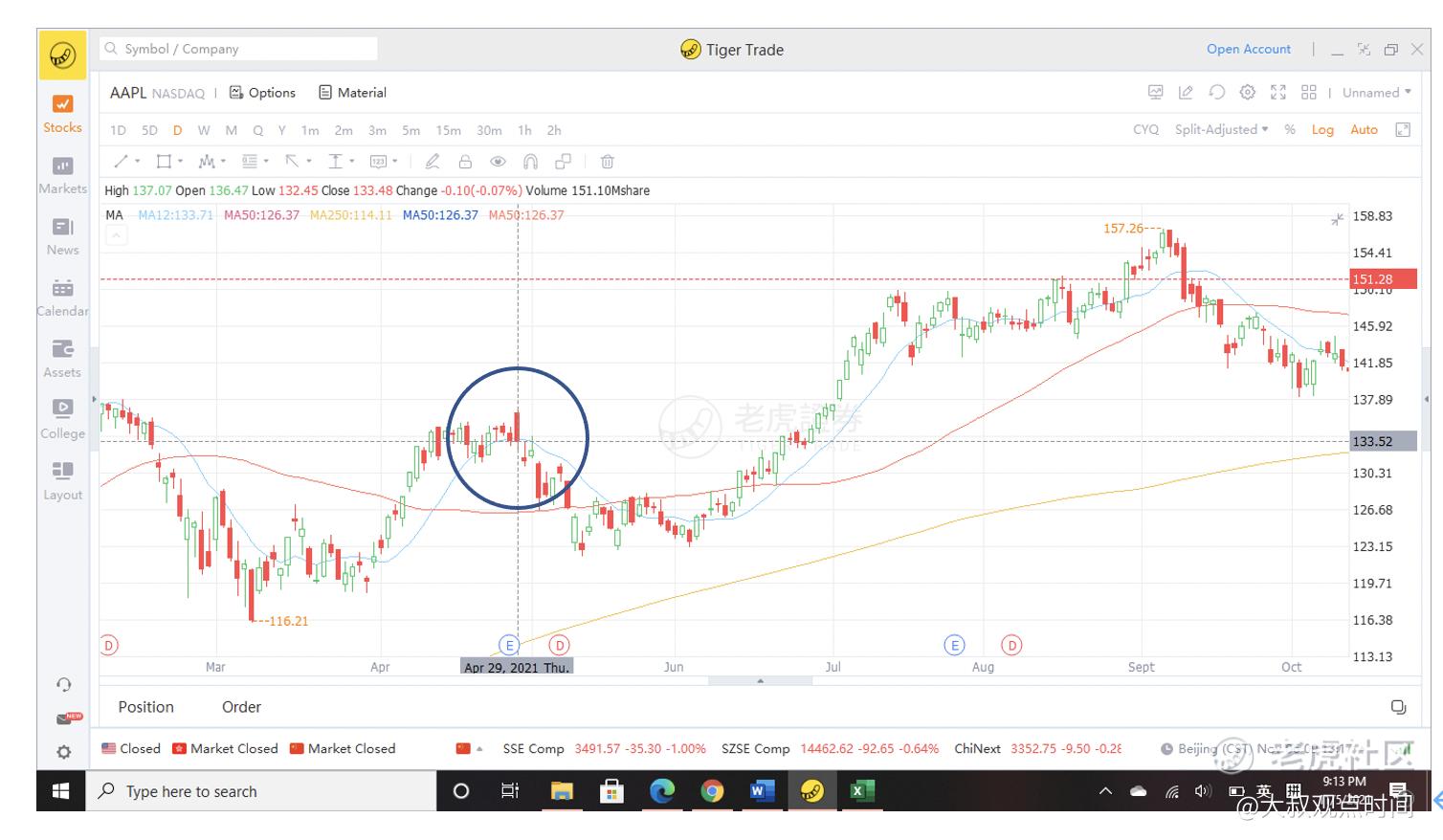Open the Material button
1443x840 pixels.
click(352, 93)
